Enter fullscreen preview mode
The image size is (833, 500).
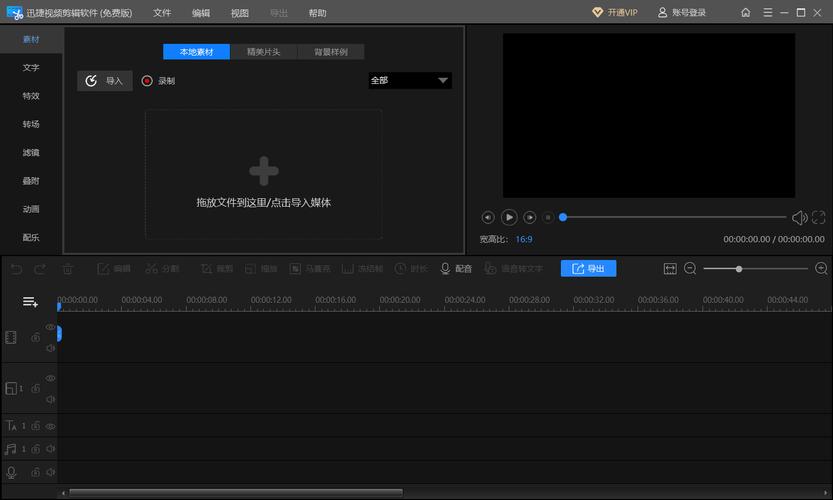point(819,217)
